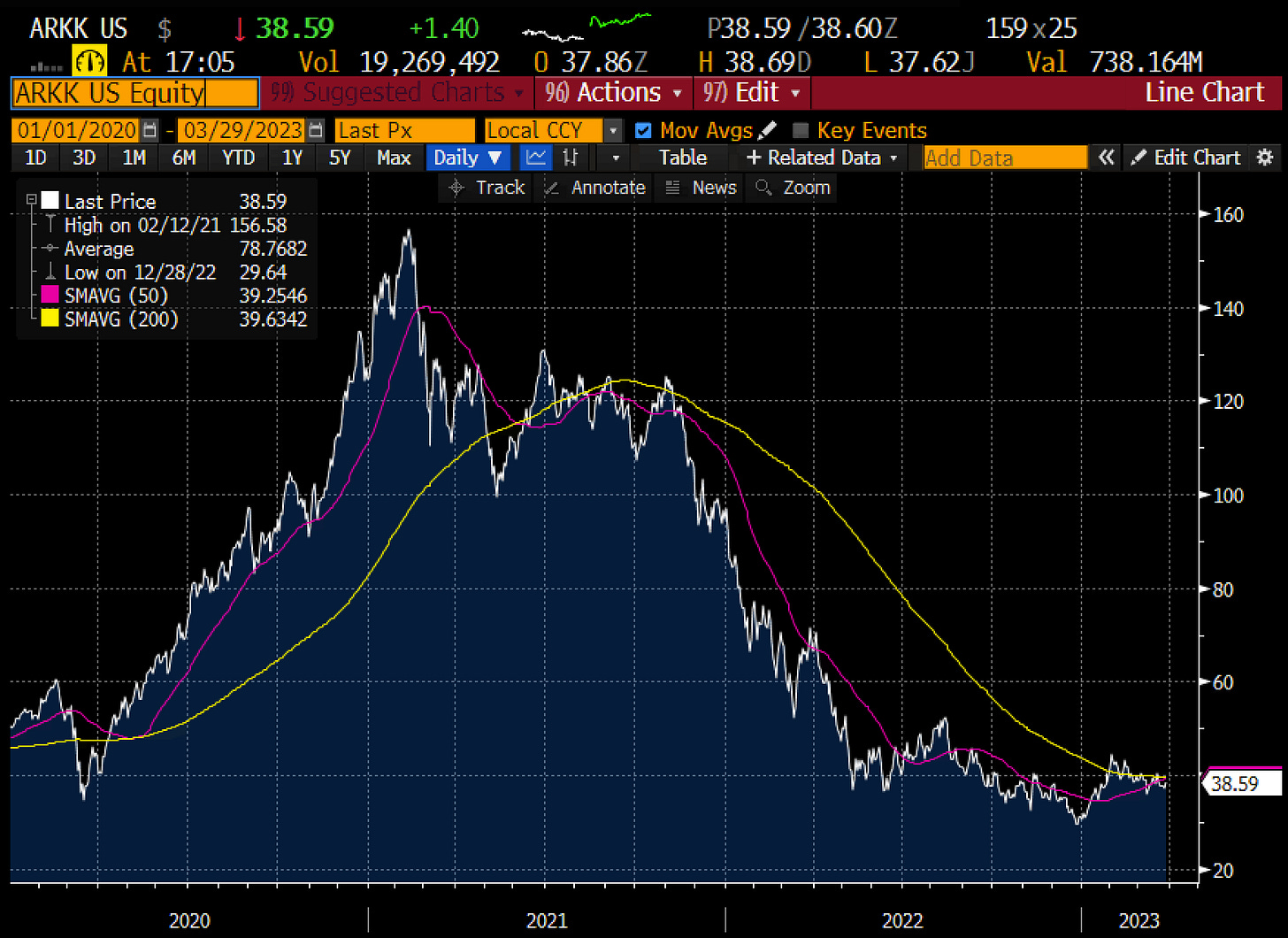Select the YTD time range
Screen dimensions: 1288x938
238,158
